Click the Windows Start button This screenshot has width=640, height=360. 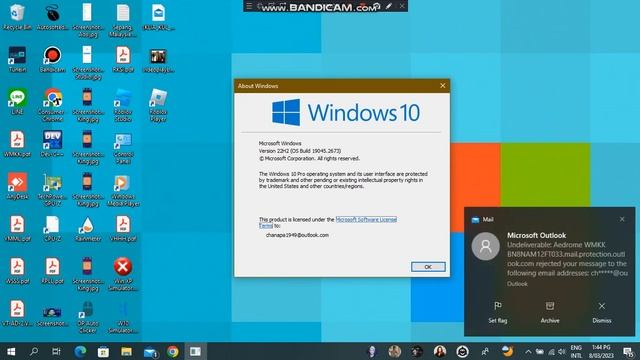tap(11, 351)
